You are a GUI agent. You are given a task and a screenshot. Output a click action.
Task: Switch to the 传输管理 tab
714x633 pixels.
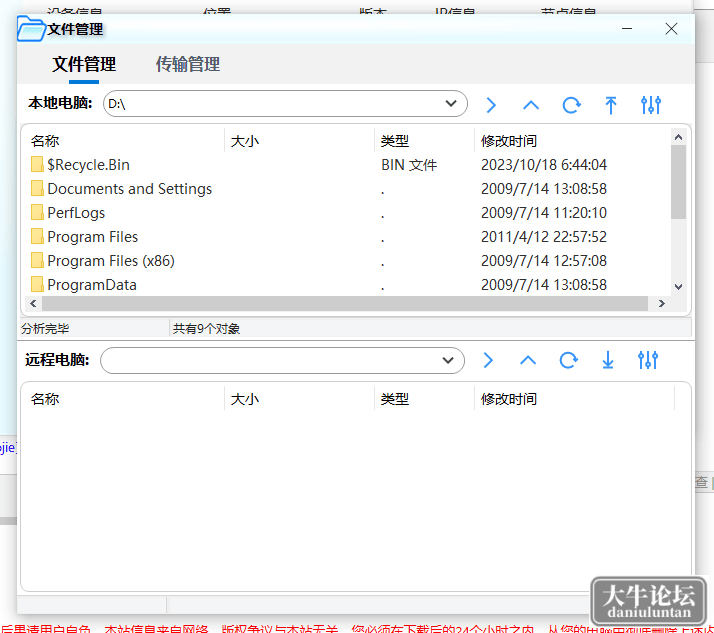(188, 64)
